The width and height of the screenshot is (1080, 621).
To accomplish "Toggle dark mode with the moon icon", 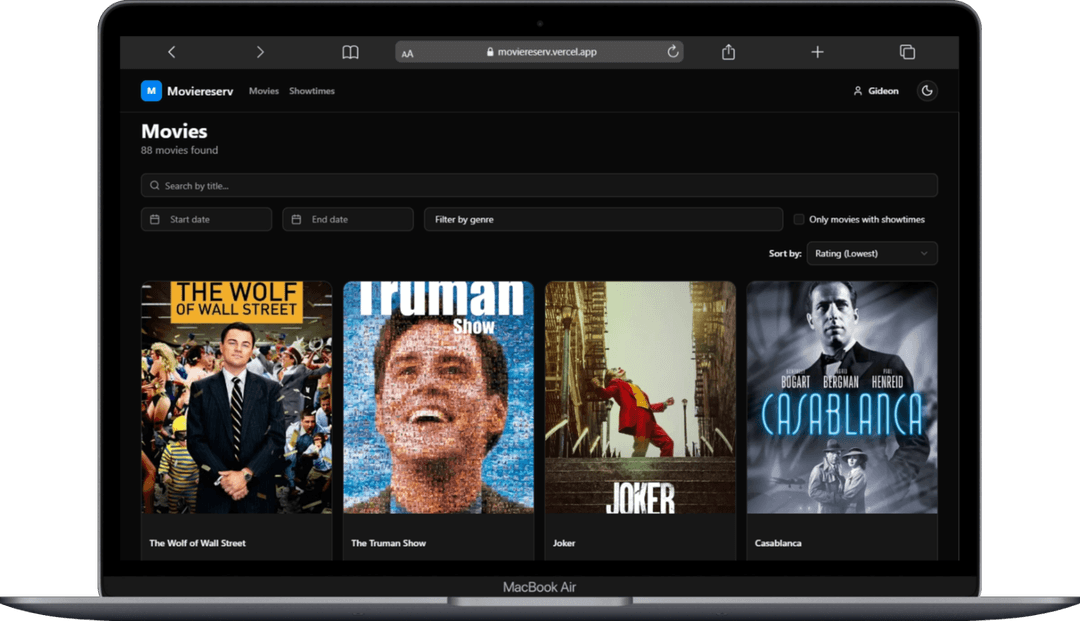I will [x=927, y=91].
